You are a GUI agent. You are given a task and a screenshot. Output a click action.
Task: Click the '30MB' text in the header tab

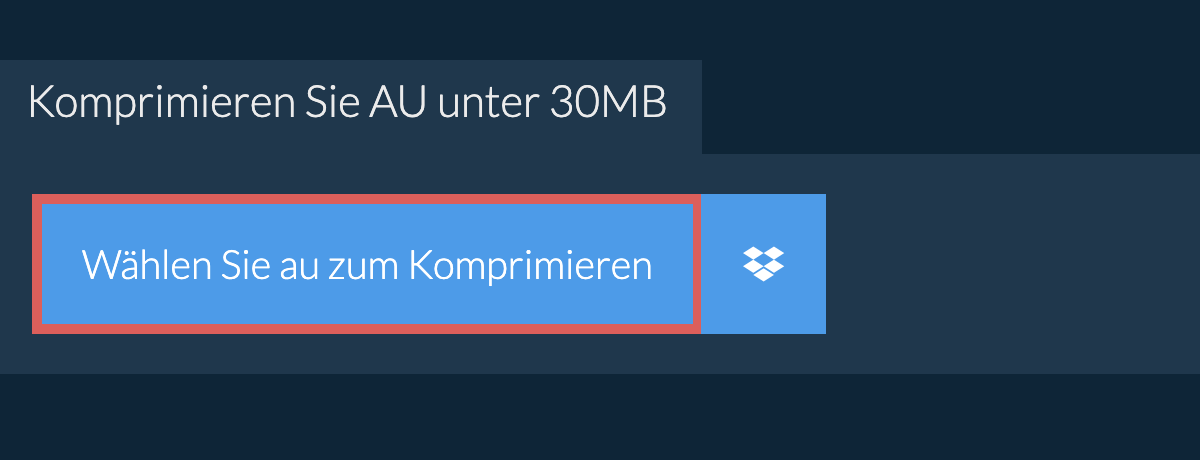click(x=608, y=104)
